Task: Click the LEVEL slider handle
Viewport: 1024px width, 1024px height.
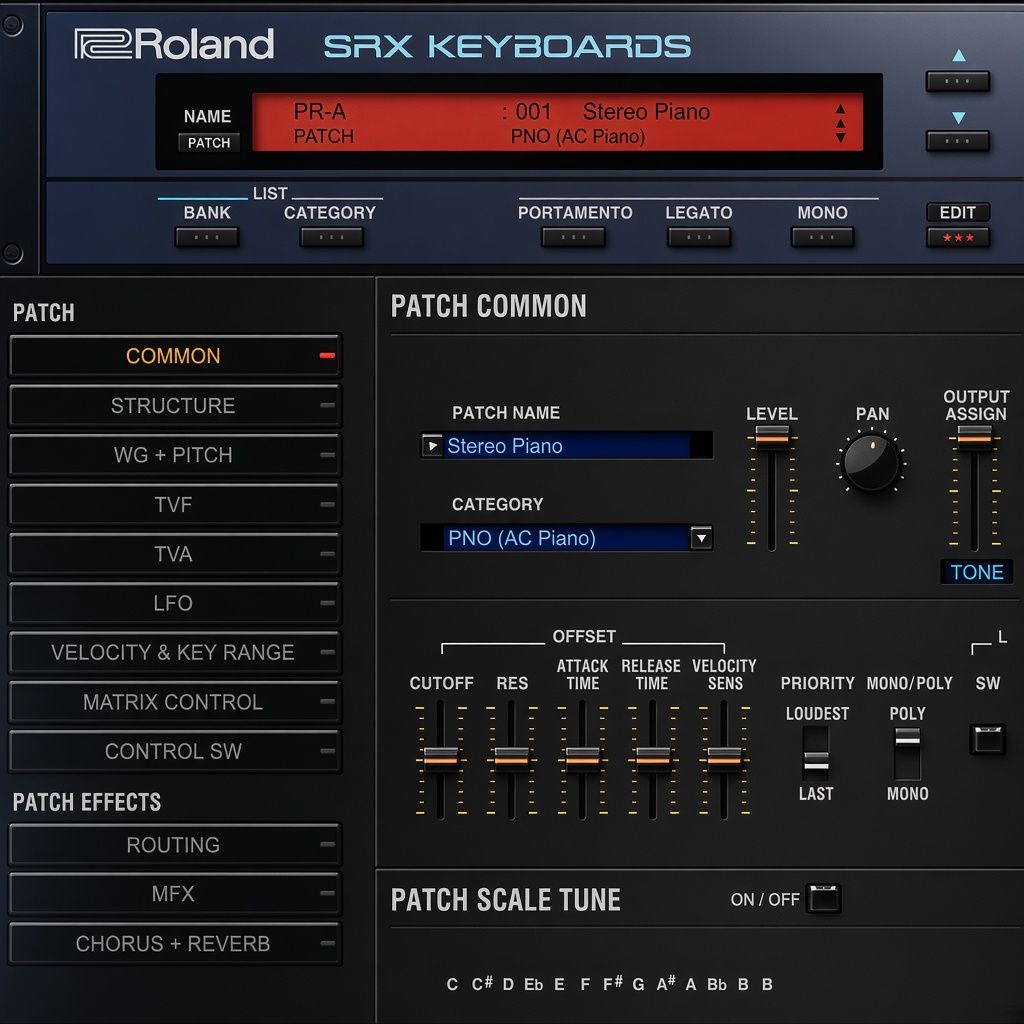Action: [772, 437]
